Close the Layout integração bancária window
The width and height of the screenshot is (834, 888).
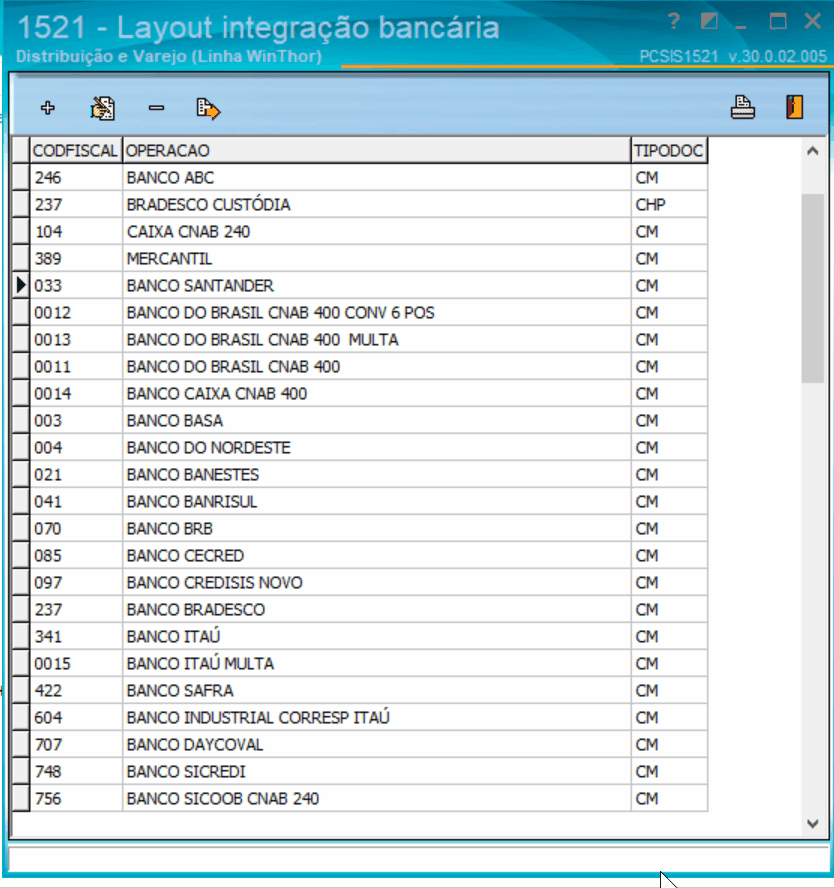coord(812,22)
